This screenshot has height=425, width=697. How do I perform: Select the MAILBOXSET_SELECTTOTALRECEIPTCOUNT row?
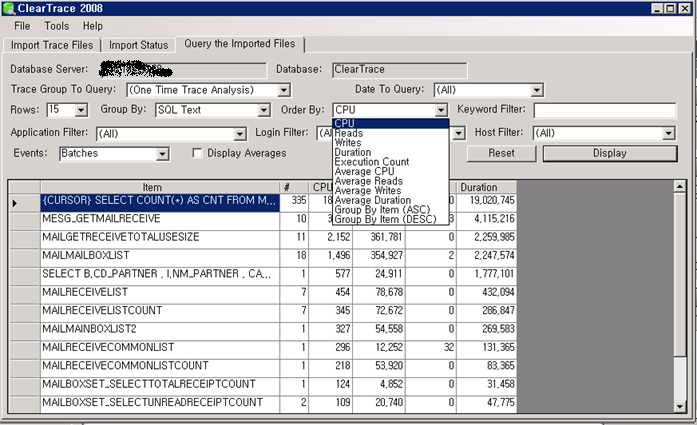pos(160,386)
